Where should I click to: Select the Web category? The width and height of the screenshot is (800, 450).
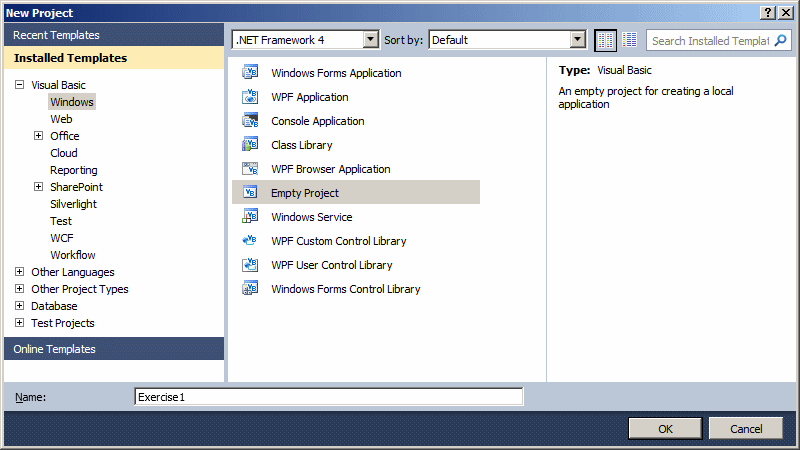point(61,119)
